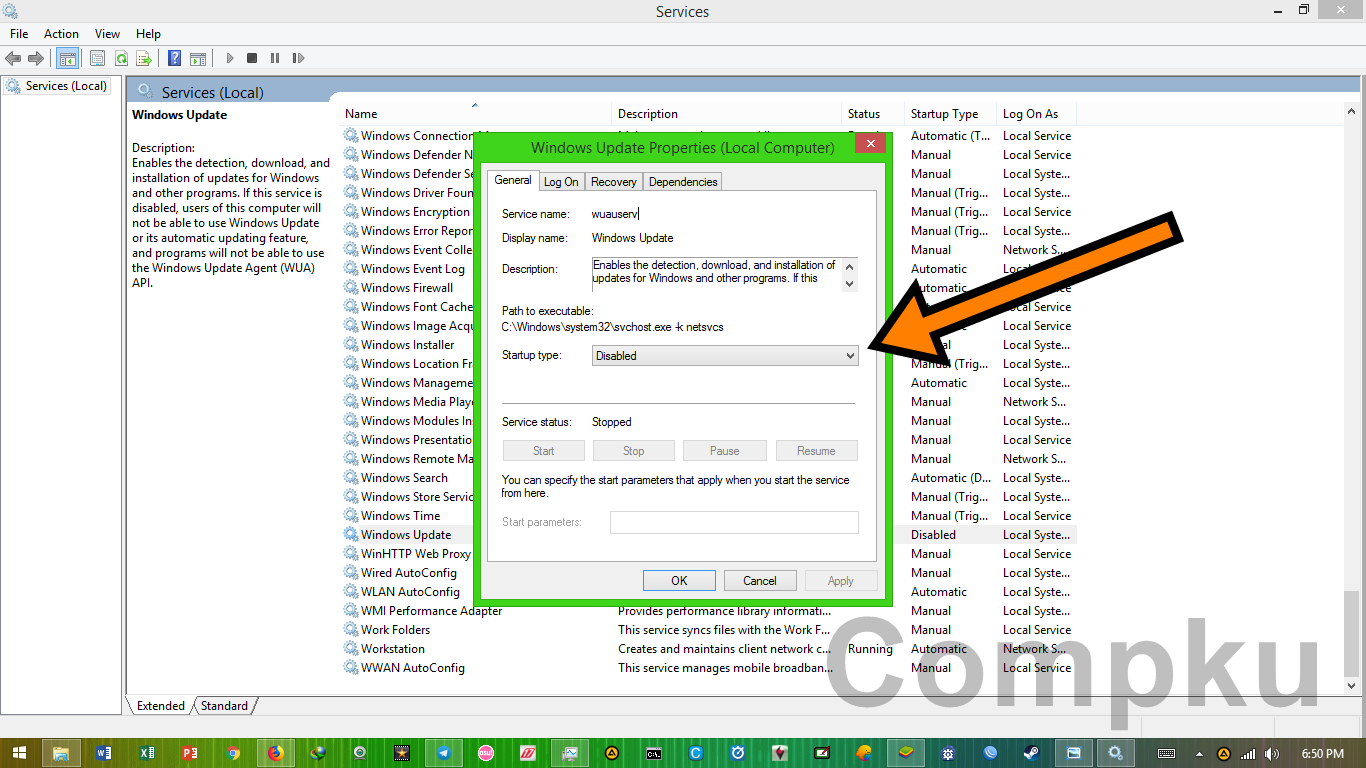Open Steam from the taskbar
1366x768 pixels.
point(1030,753)
